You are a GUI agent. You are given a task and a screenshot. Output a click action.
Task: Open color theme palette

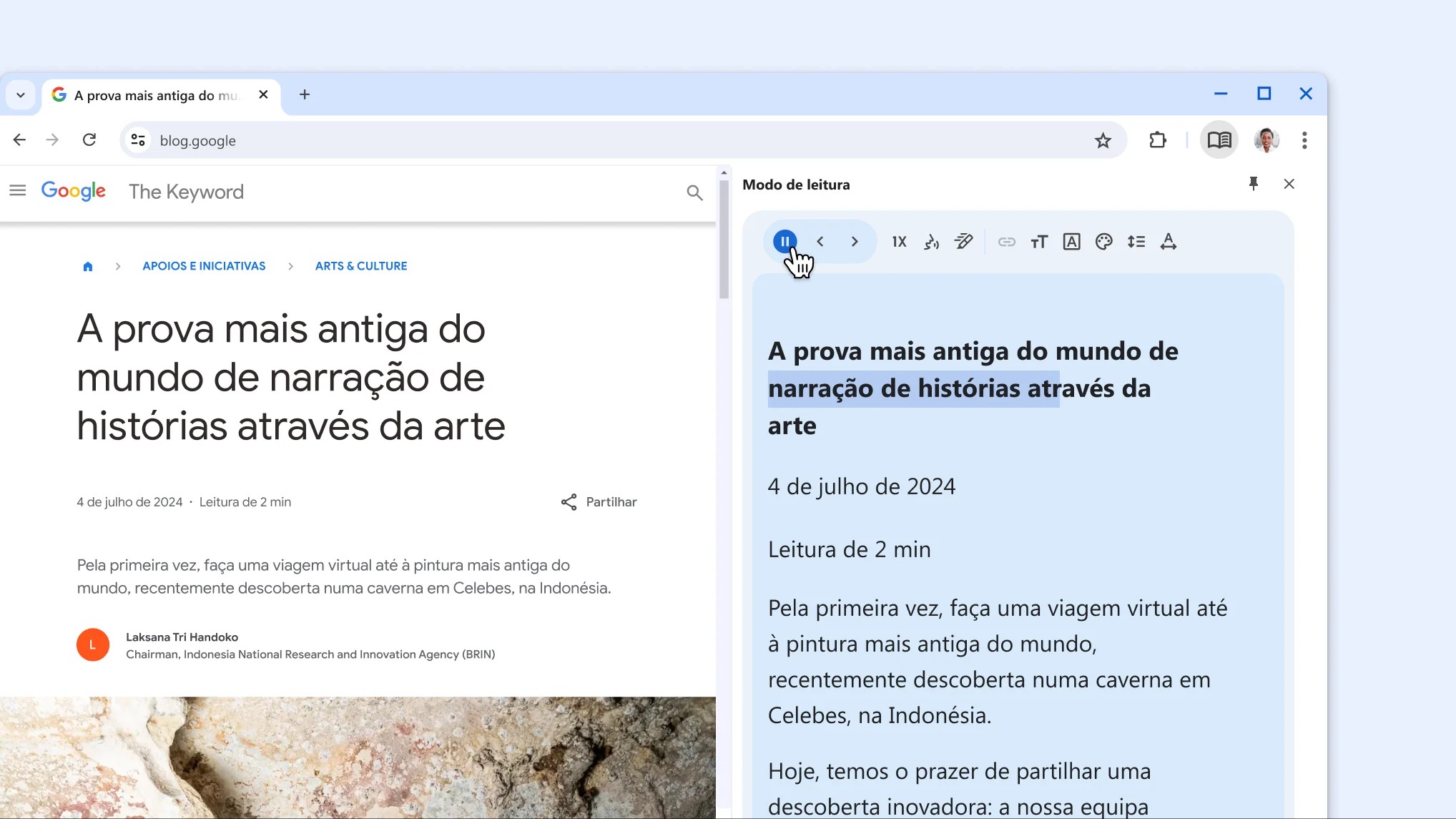tap(1103, 242)
